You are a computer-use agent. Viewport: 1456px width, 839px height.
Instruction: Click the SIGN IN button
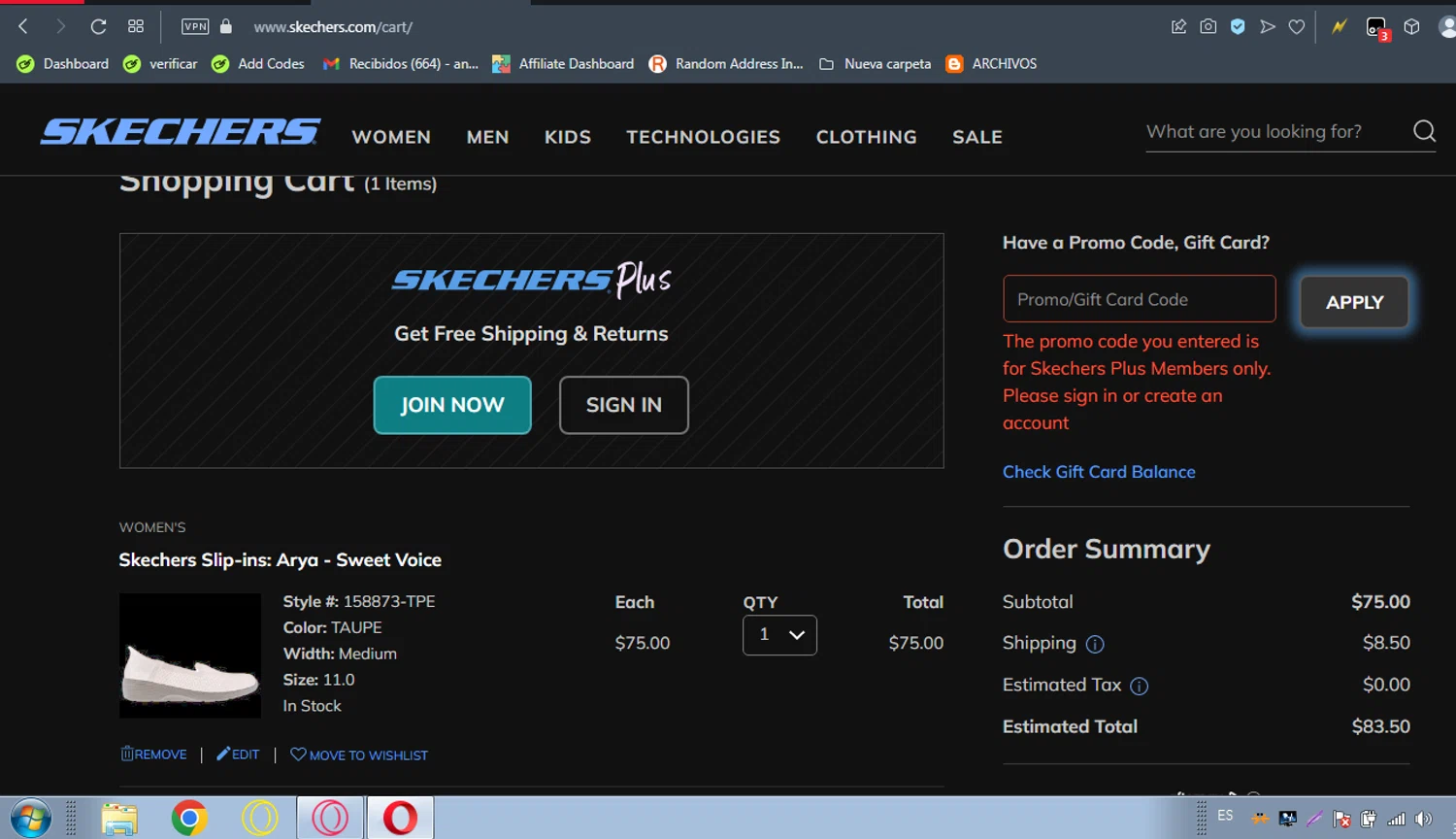point(624,405)
